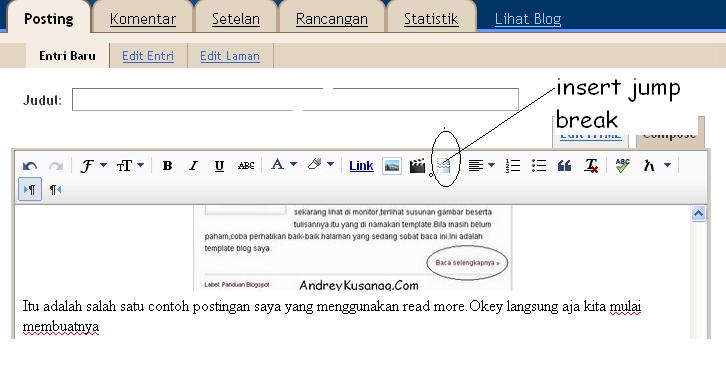Open the font family menu icon
Viewport: 726px width, 384px height.
click(x=87, y=165)
